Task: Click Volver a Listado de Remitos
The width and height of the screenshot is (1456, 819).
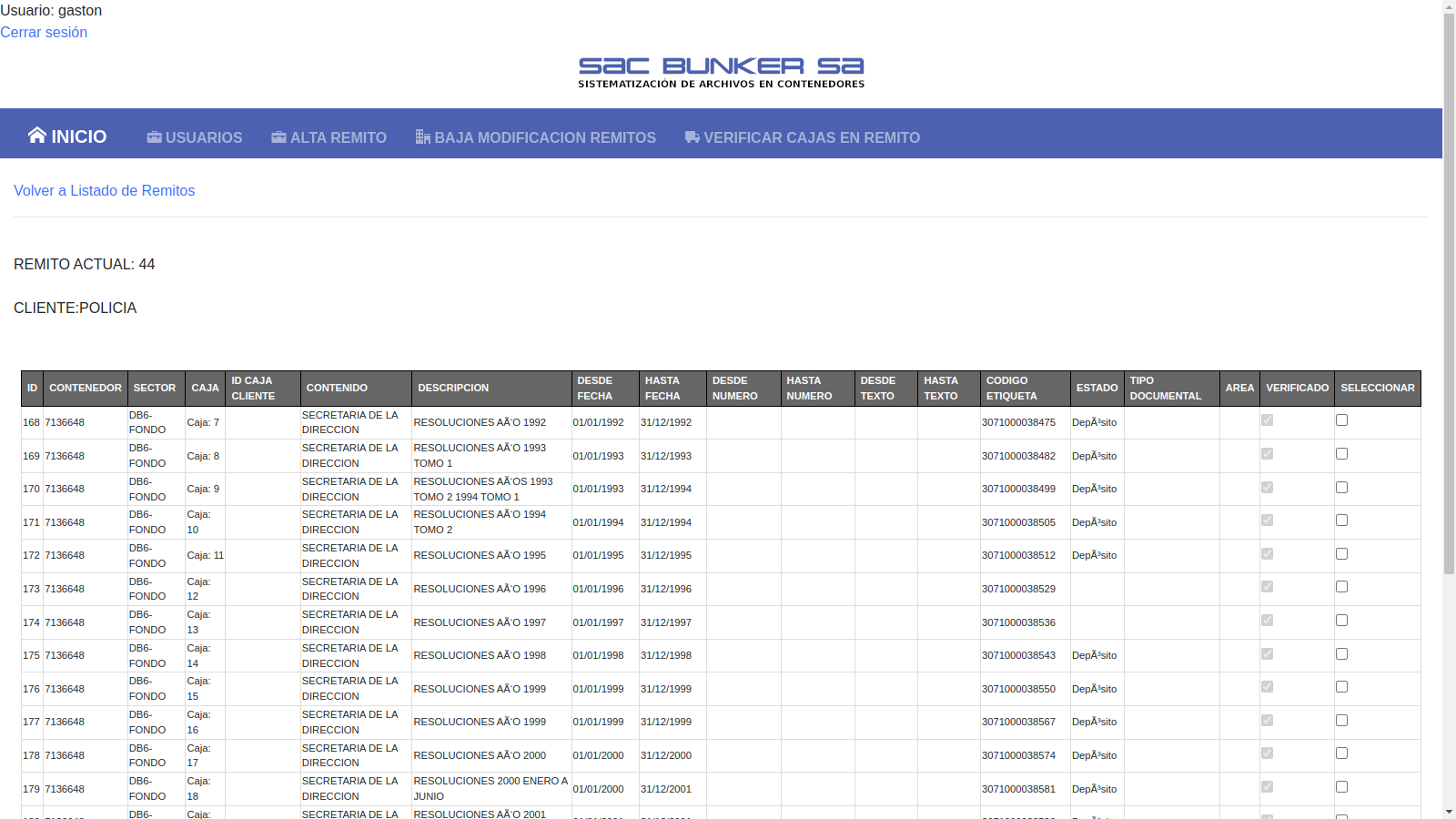Action: pos(104,190)
